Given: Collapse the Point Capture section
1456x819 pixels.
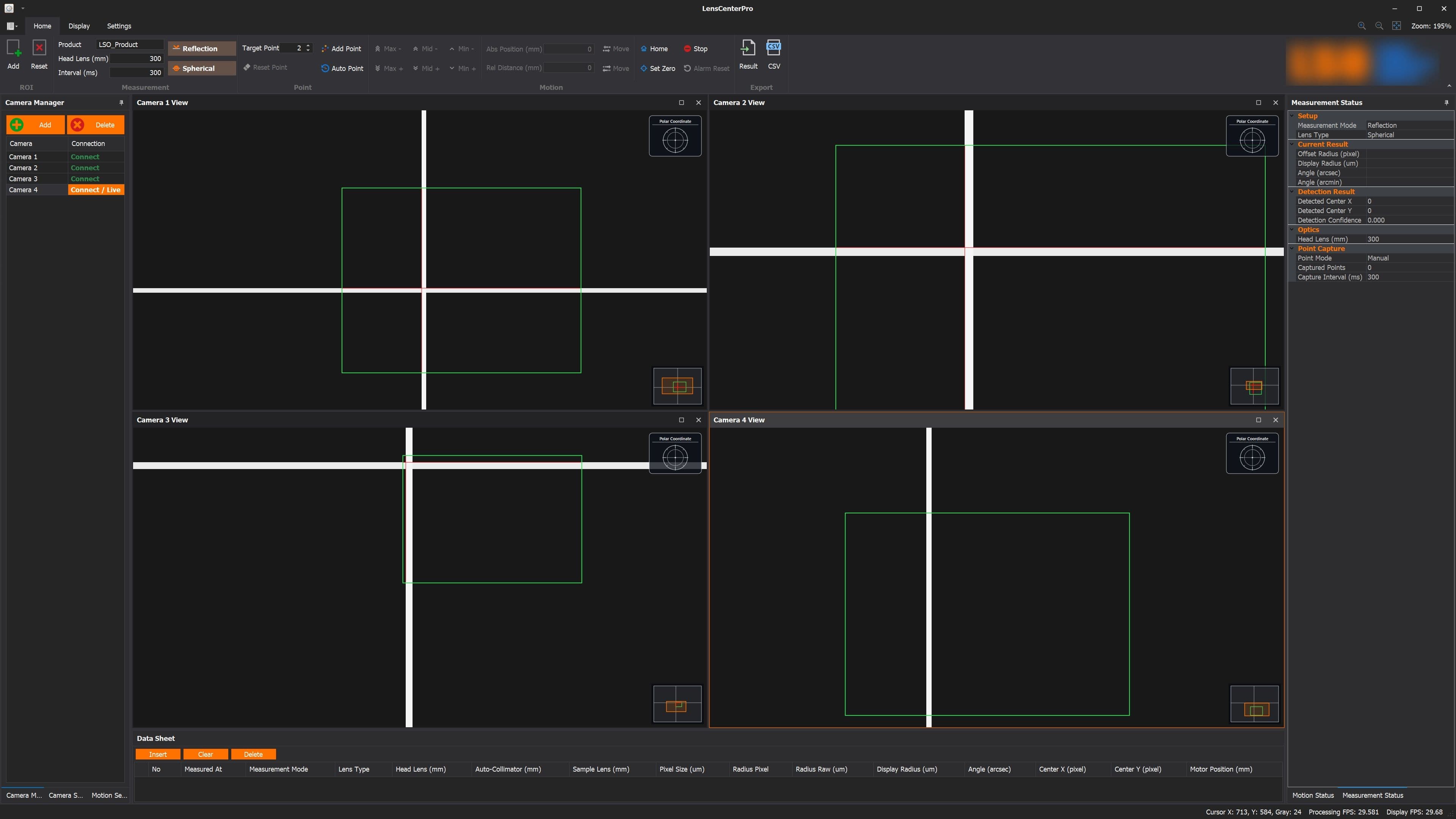Looking at the screenshot, I should pos(1292,249).
